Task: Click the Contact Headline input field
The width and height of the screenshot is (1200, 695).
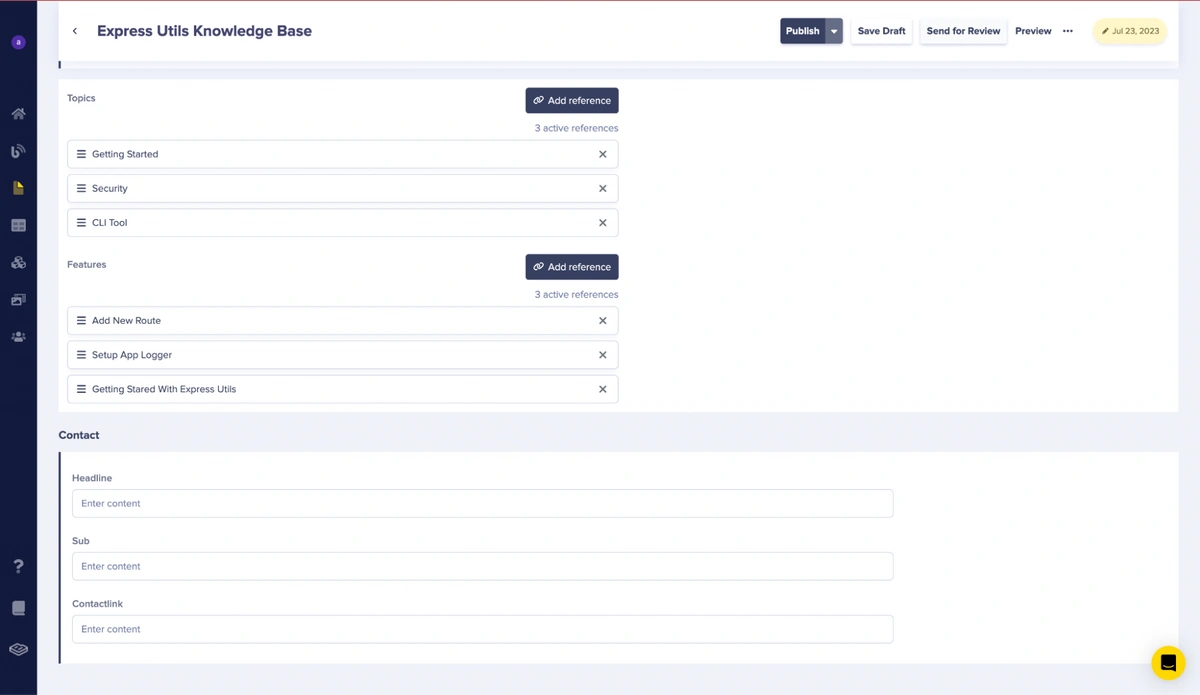Action: 482,504
